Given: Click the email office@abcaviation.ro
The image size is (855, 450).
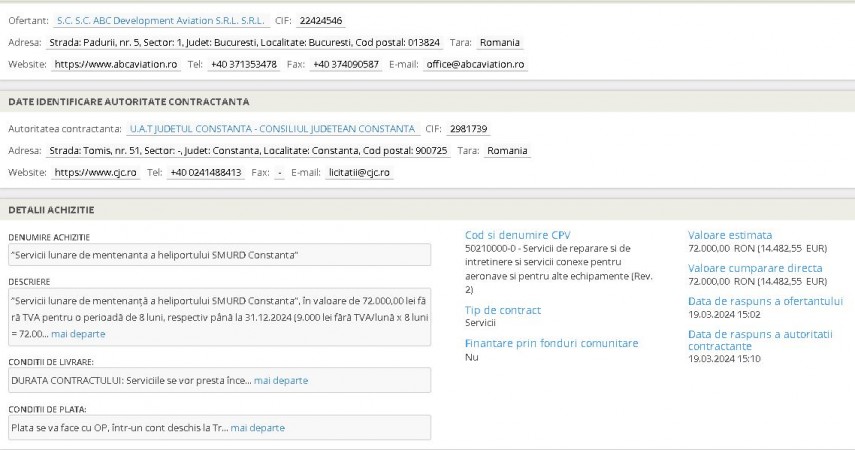Looking at the screenshot, I should pyautogui.click(x=475, y=64).
